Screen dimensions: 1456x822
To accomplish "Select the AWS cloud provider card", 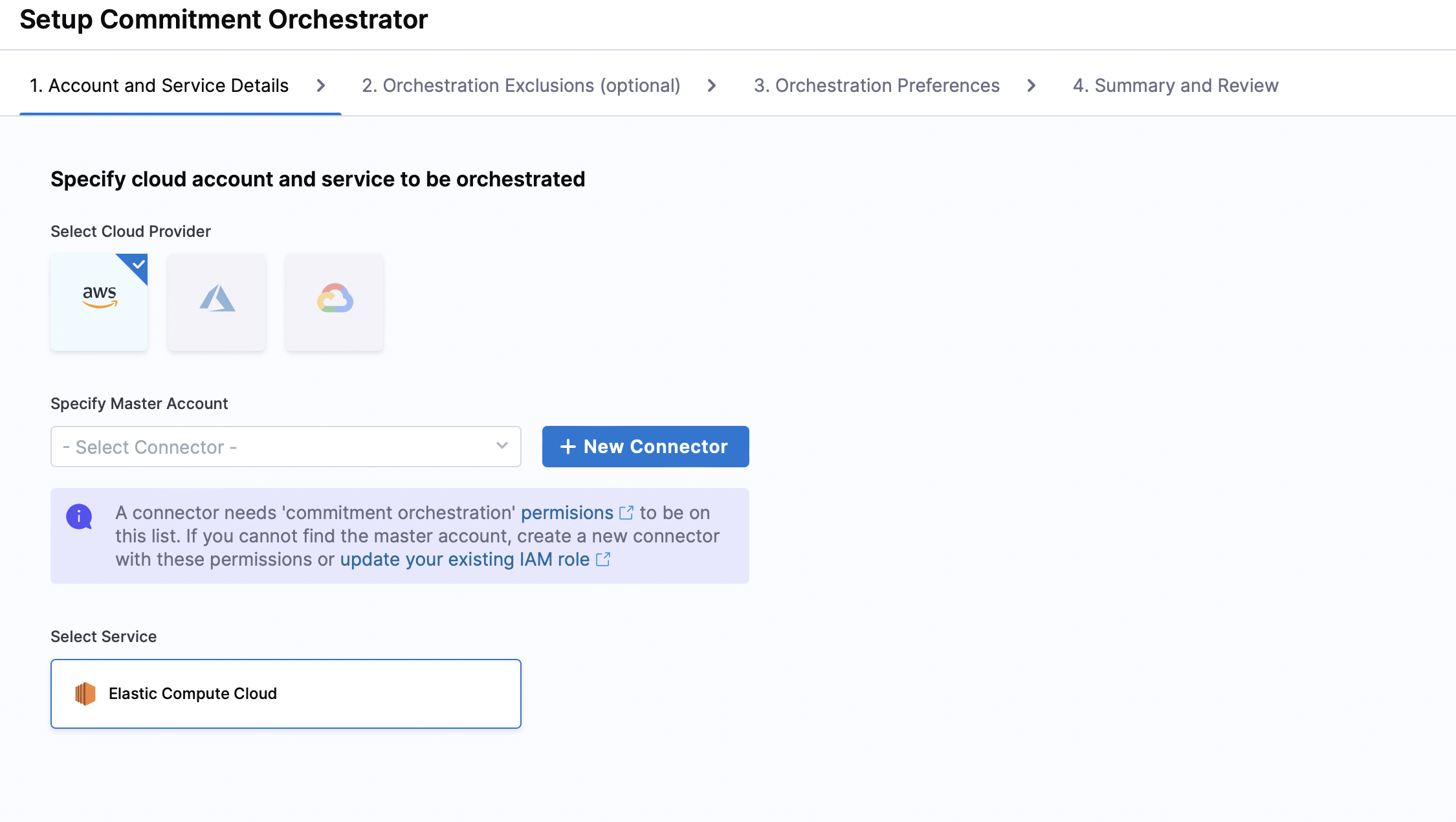I will [99, 302].
